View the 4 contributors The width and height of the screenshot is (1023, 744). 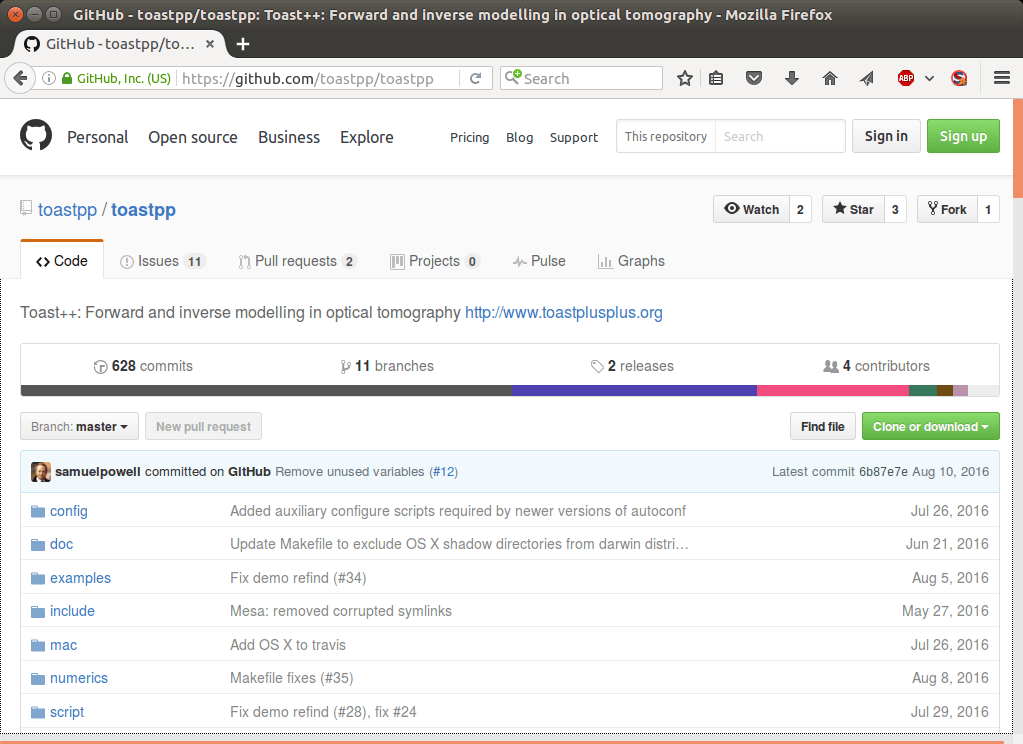(876, 366)
